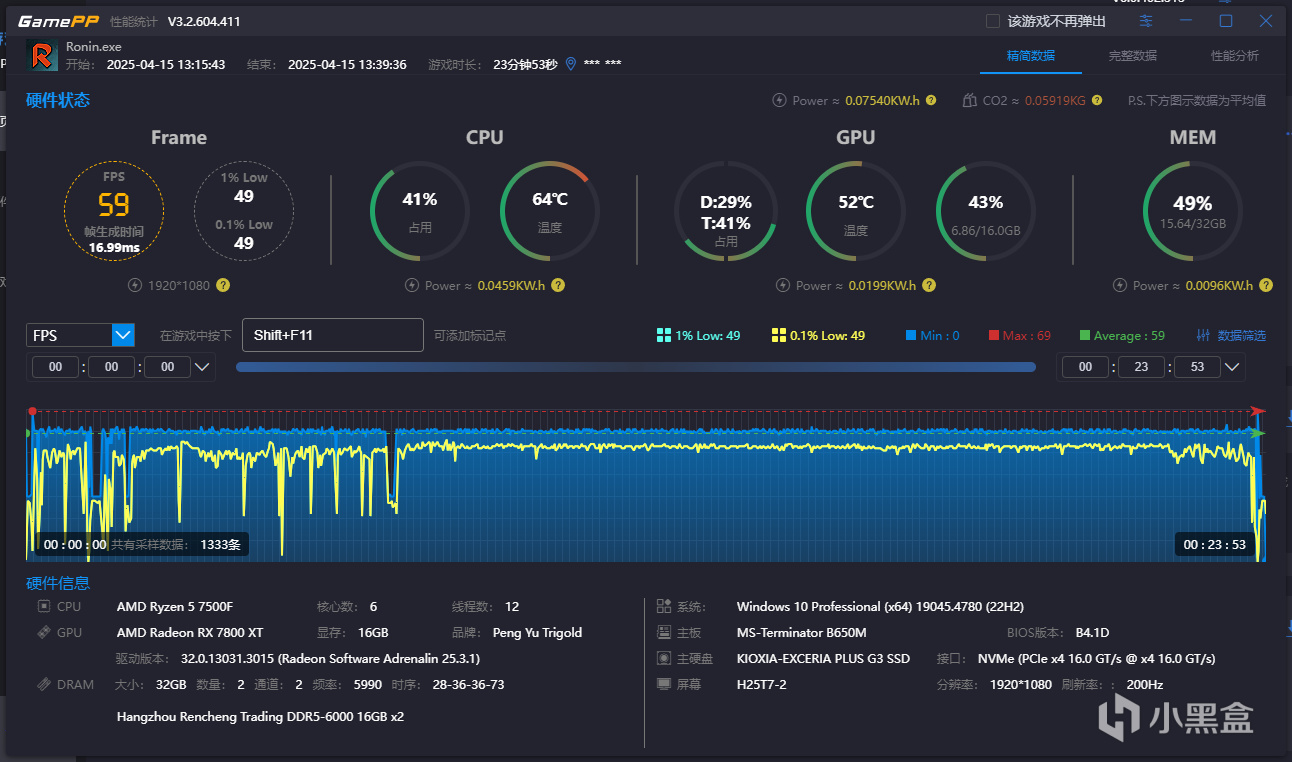Click the help icon next to total Power 0.07540KW.h

pyautogui.click(x=931, y=100)
